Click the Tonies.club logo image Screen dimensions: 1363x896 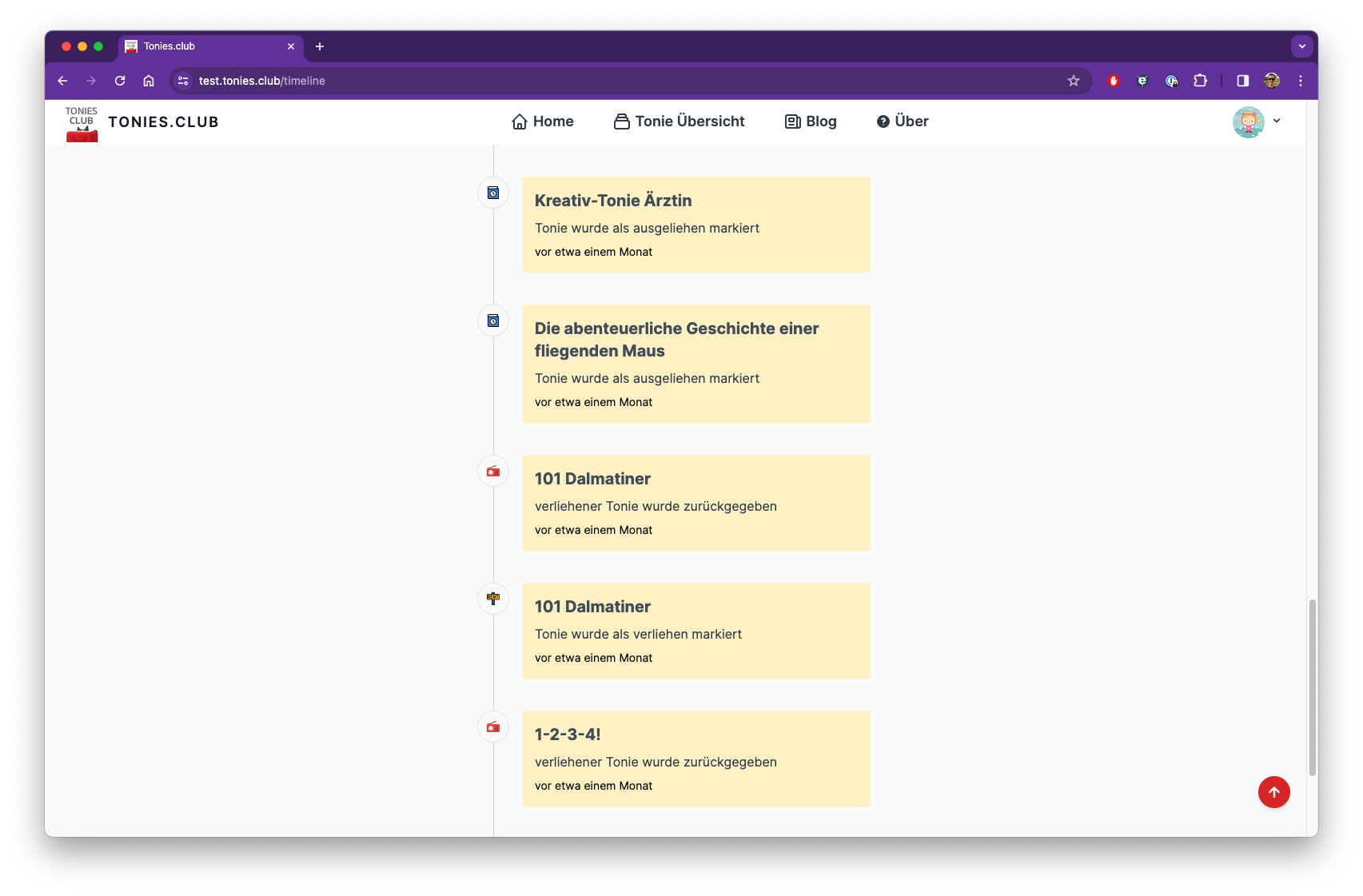[82, 123]
